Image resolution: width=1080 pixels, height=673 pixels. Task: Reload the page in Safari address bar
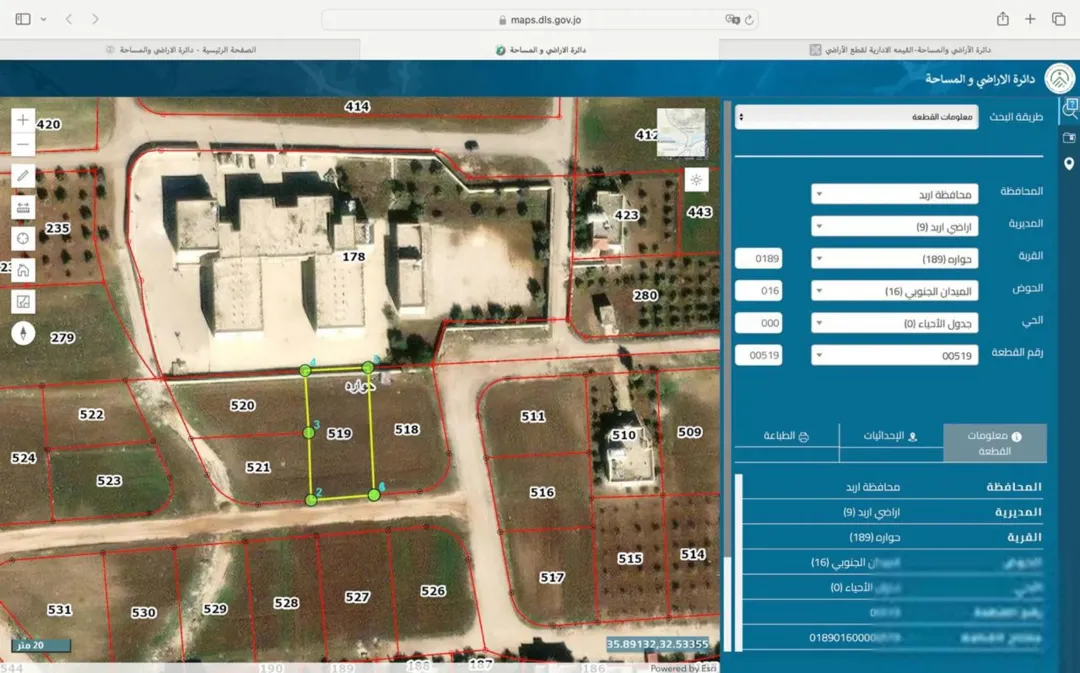pos(749,20)
